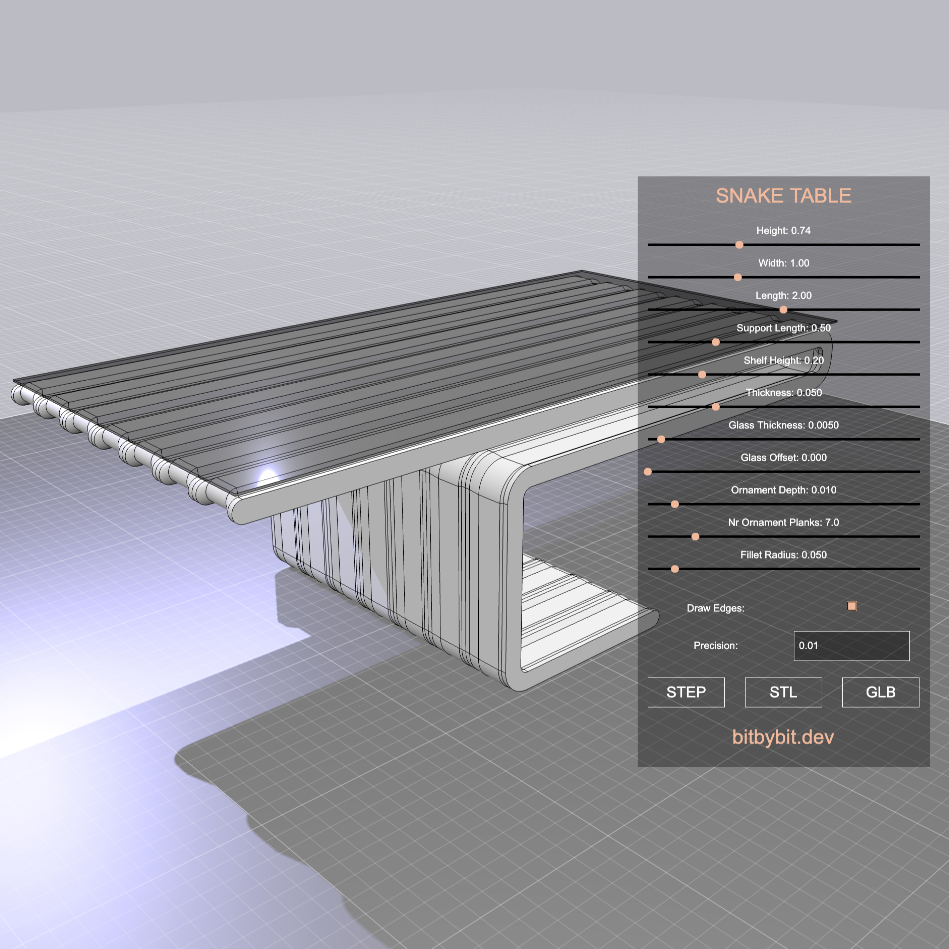
Task: Click the SNAKE TABLE title
Action: click(x=783, y=196)
